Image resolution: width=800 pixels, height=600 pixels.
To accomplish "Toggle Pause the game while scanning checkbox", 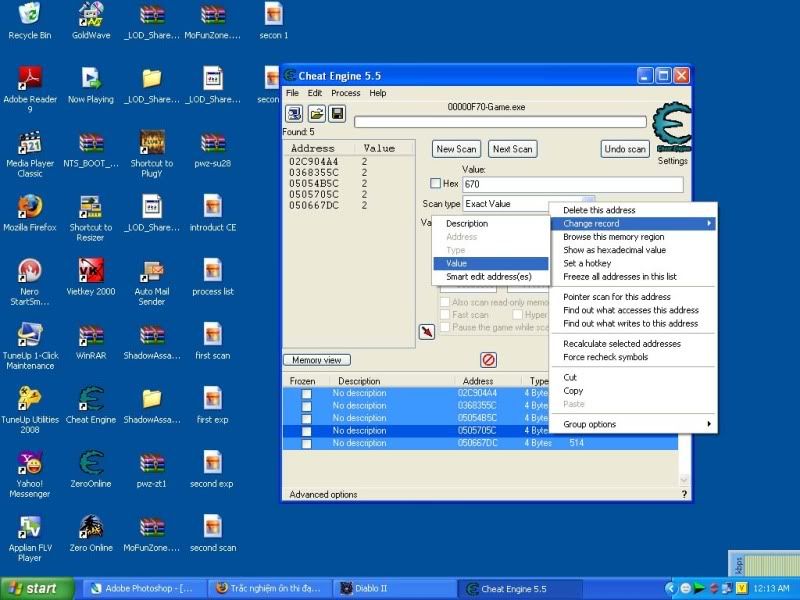I will point(445,327).
